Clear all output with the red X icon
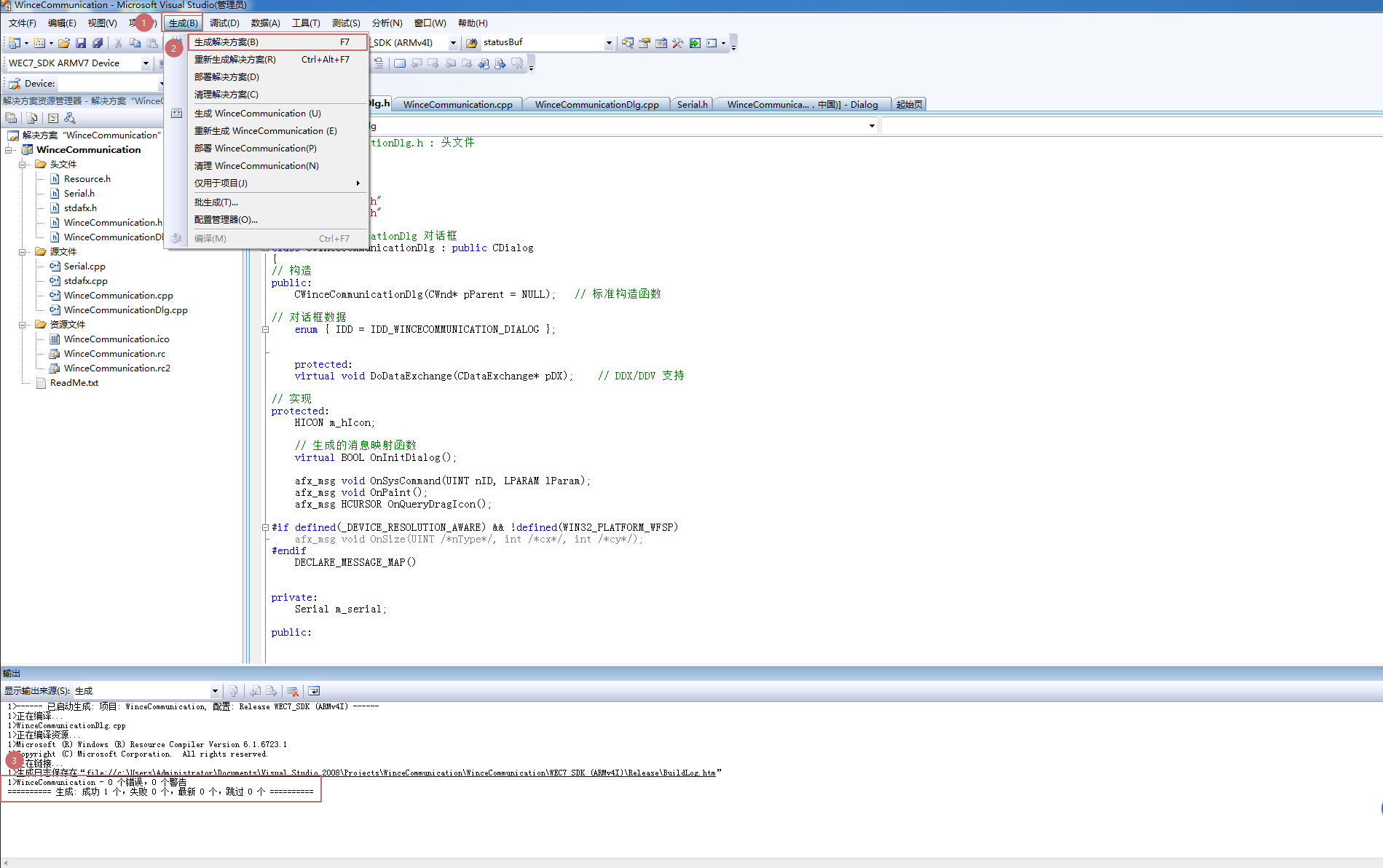Image resolution: width=1383 pixels, height=868 pixels. [293, 691]
